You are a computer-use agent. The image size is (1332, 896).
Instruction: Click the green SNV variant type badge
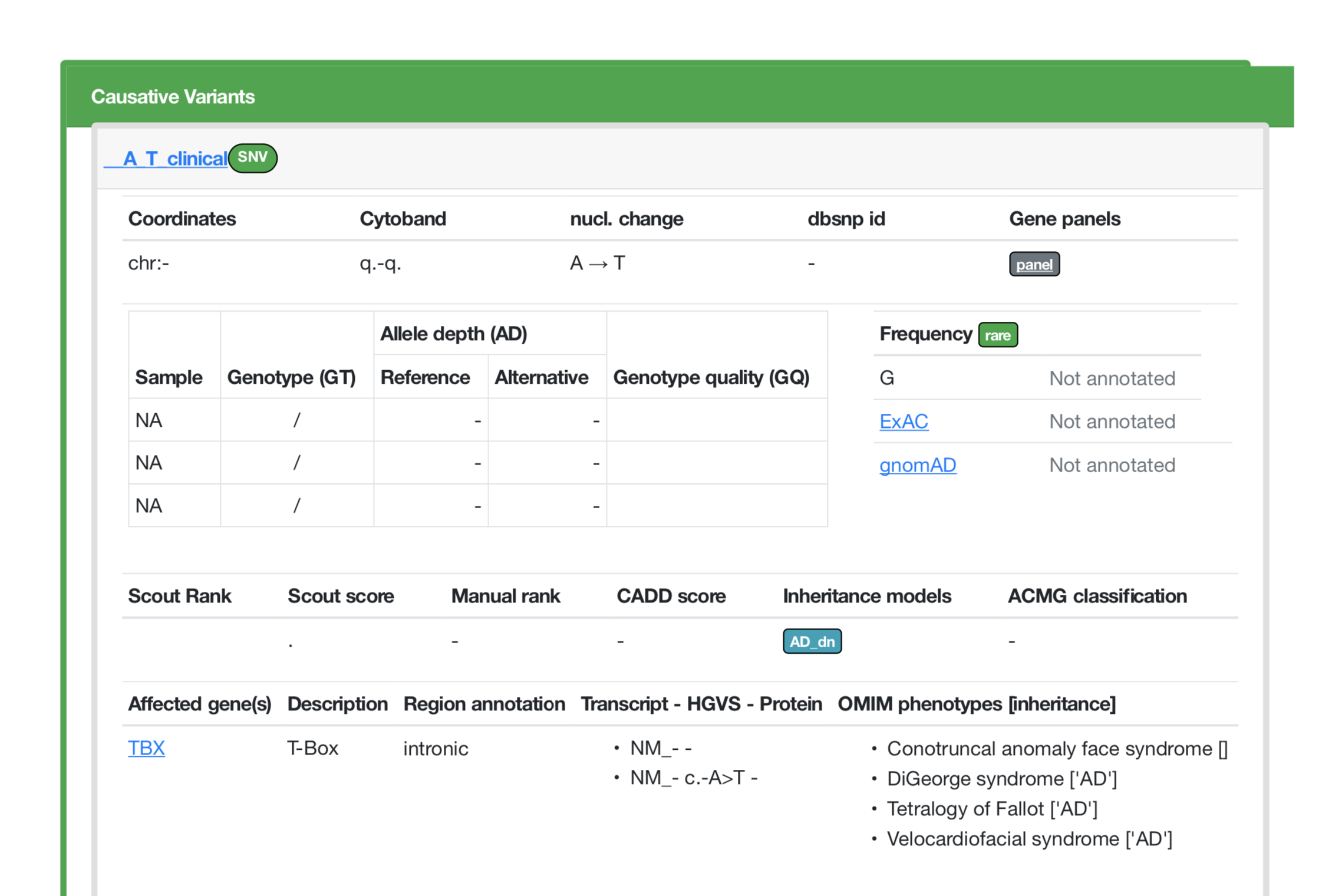(x=253, y=157)
